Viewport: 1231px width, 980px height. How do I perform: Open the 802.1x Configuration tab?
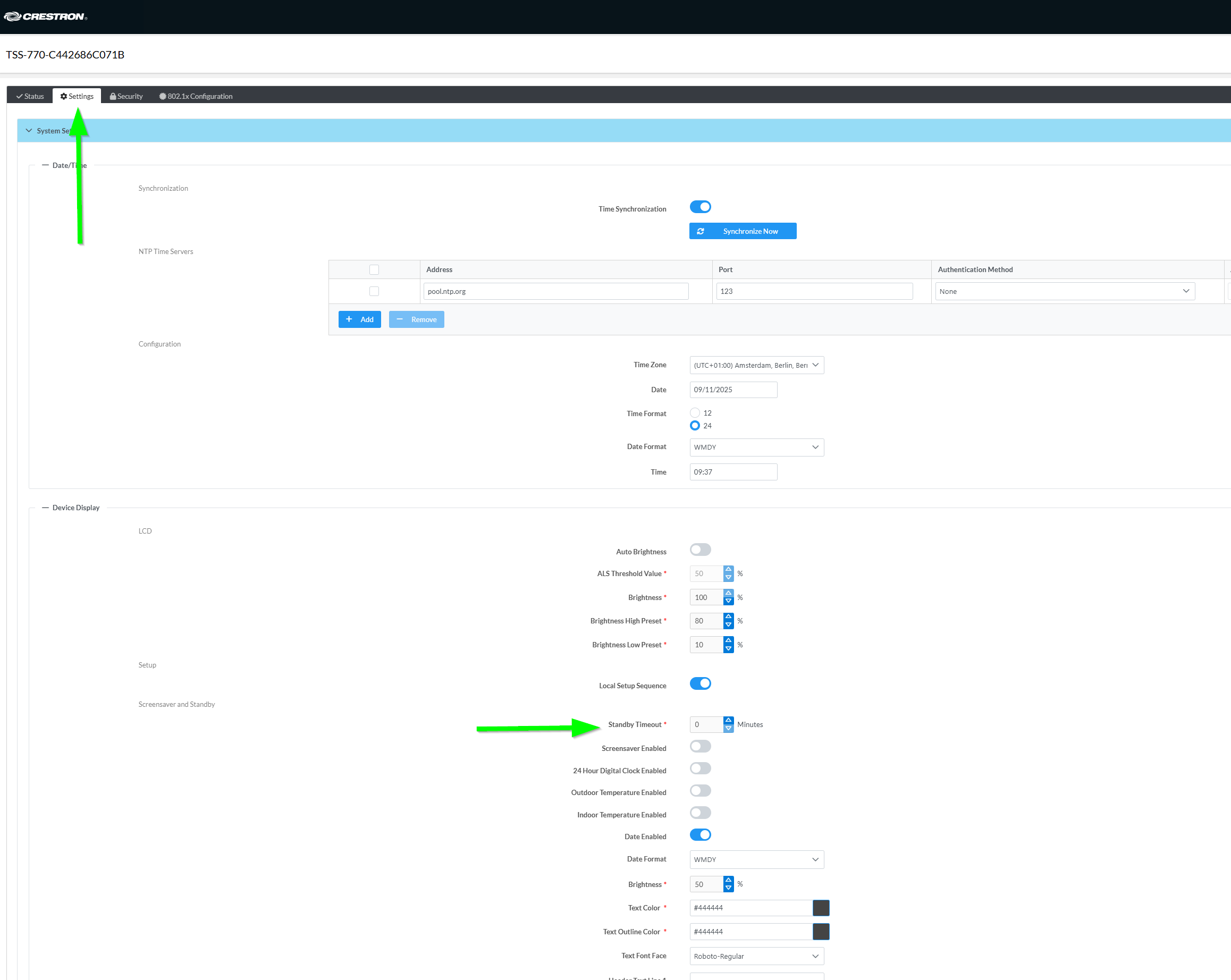point(196,96)
